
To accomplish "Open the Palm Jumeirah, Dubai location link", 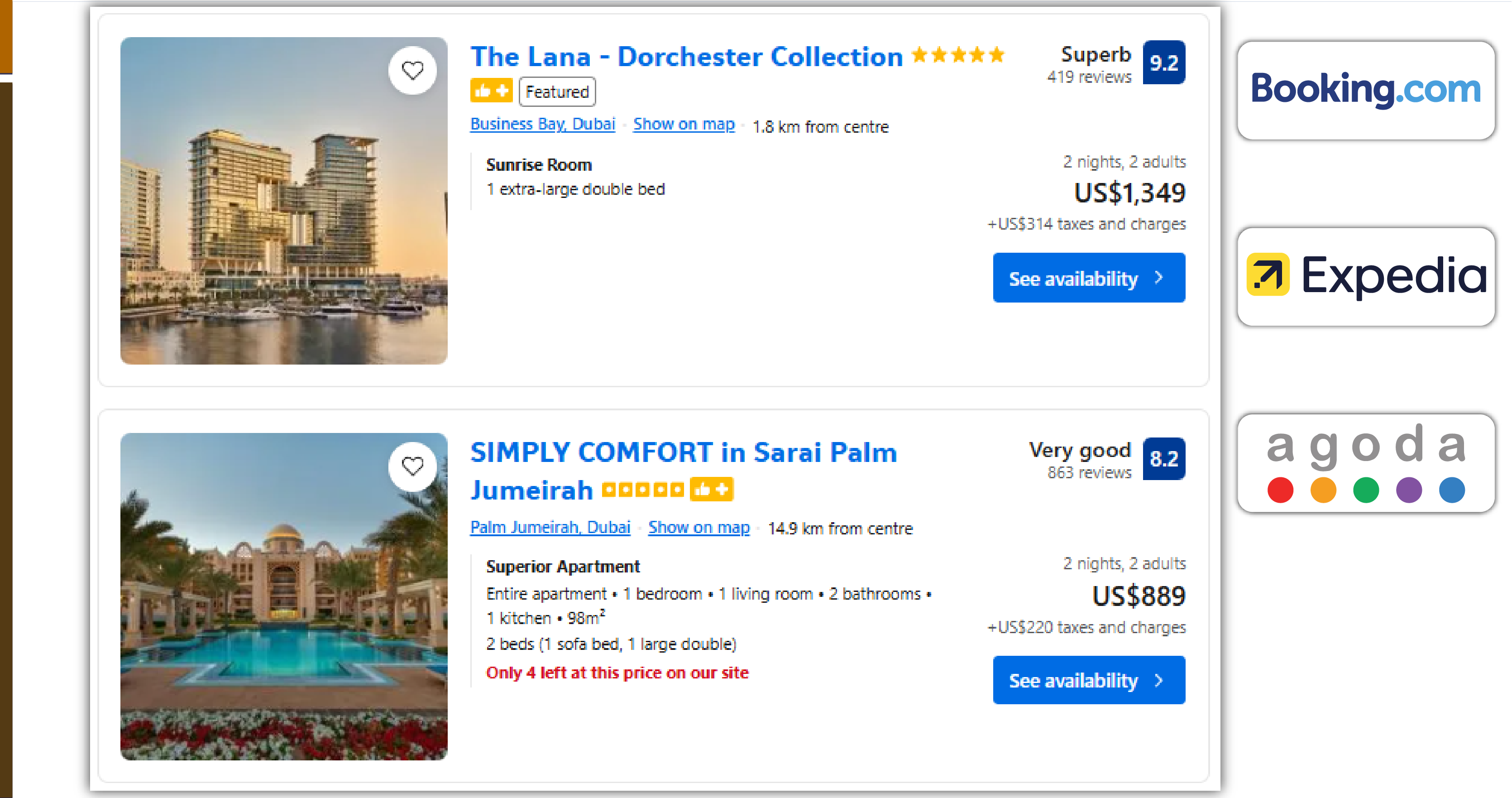I will [550, 527].
